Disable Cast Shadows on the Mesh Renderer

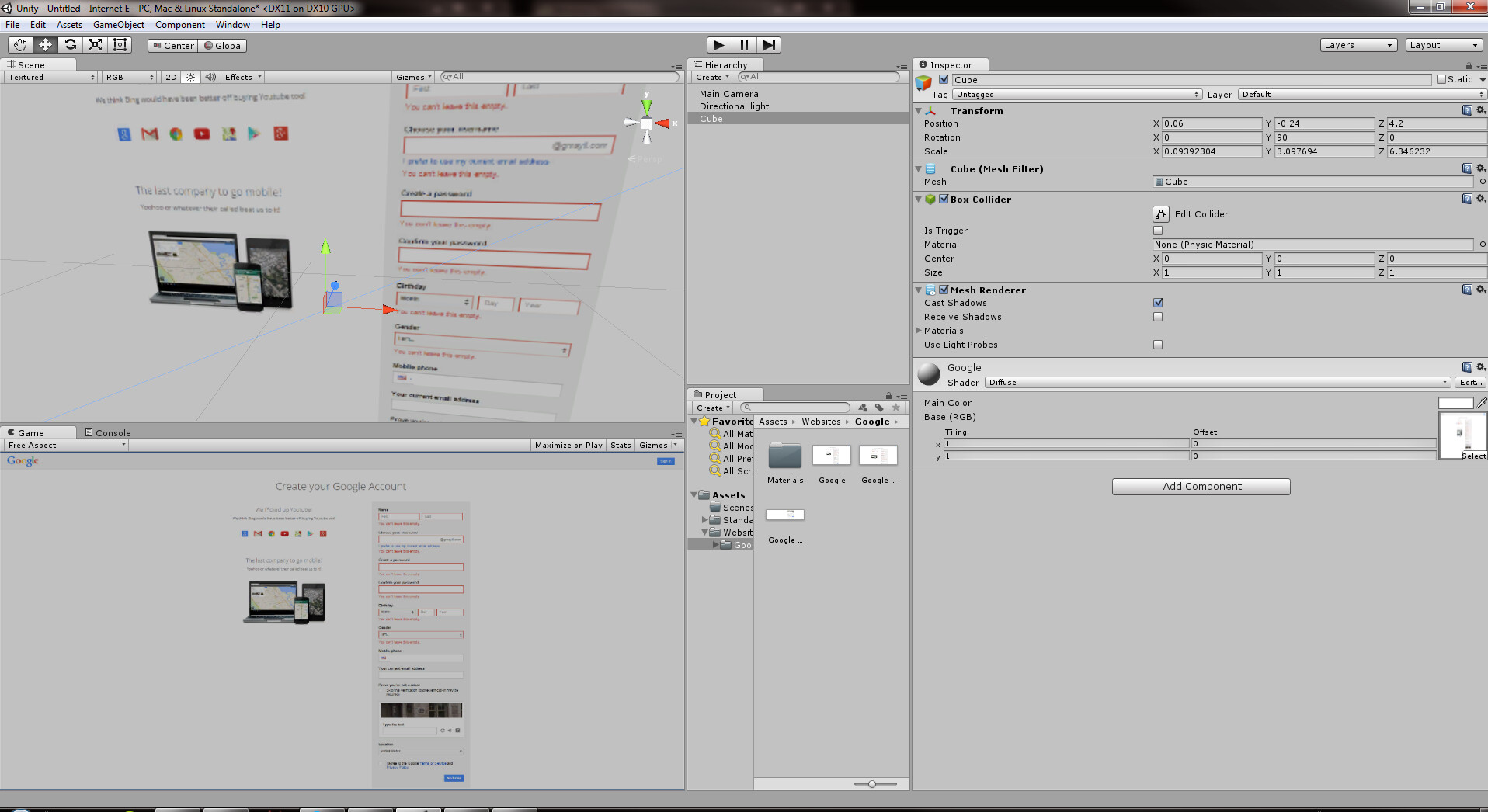coord(1157,302)
